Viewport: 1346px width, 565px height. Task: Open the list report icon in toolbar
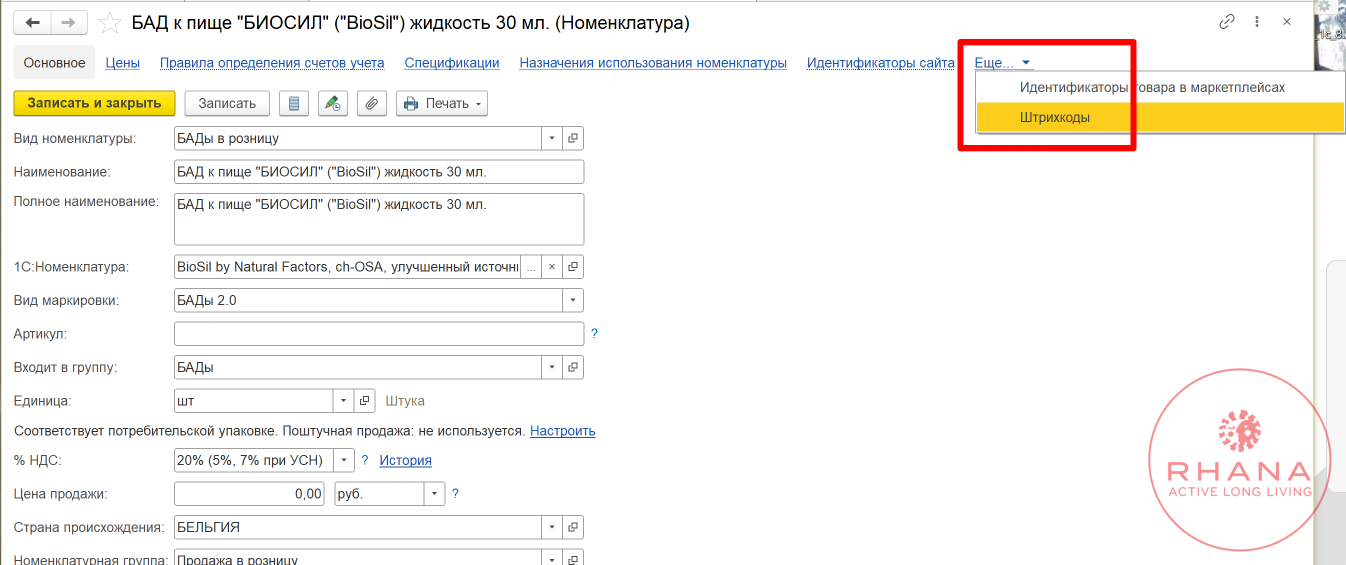[293, 103]
